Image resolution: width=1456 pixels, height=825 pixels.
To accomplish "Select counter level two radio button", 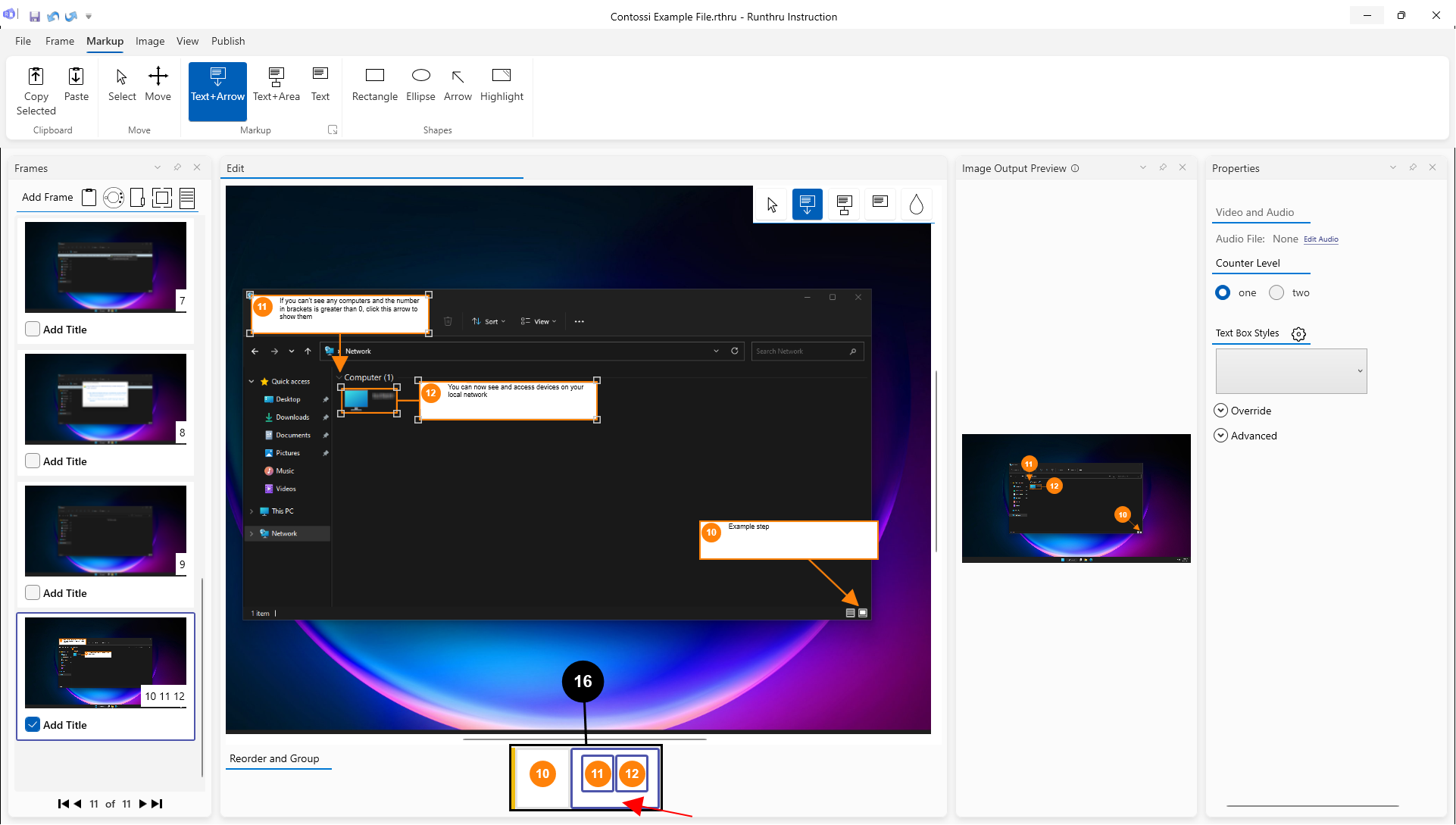I will (x=1276, y=293).
